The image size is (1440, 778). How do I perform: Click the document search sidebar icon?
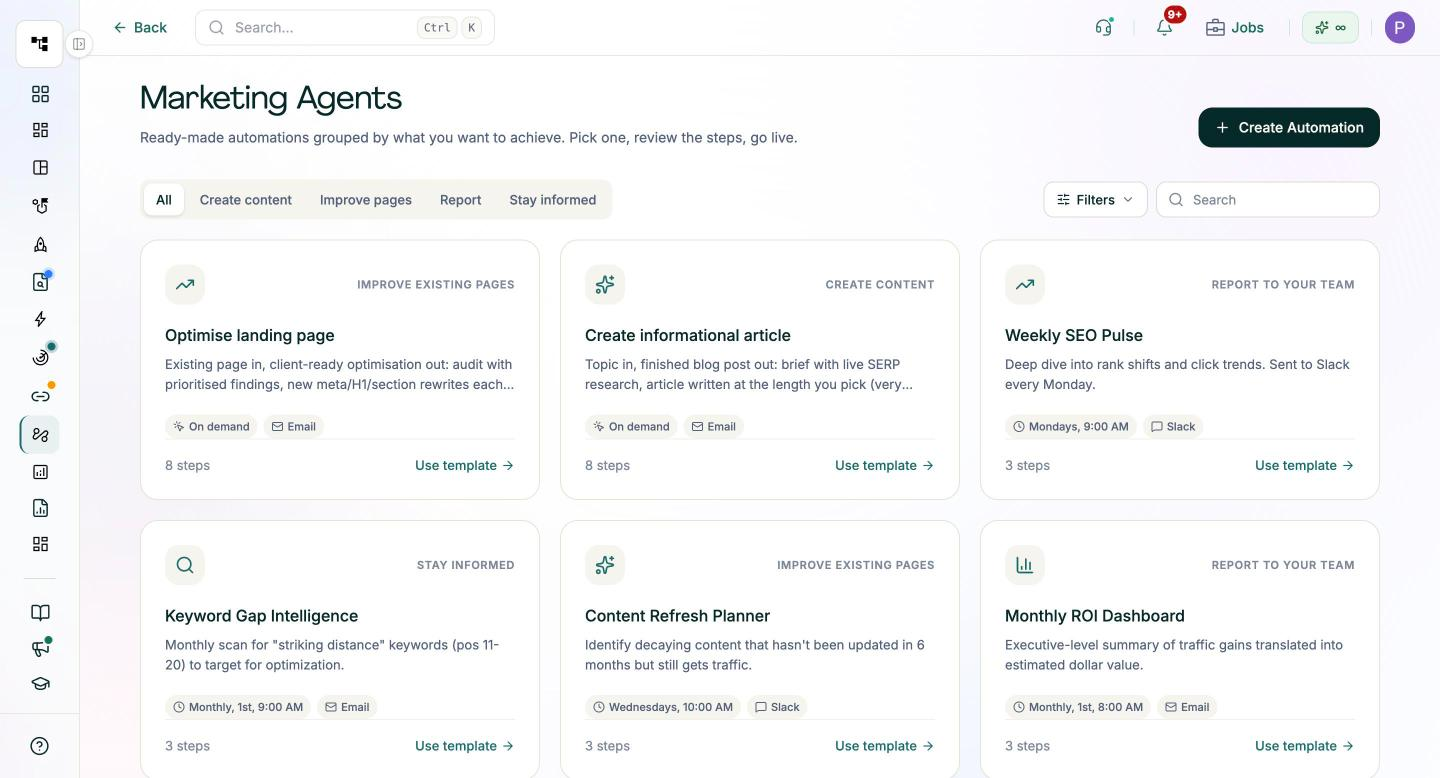coord(40,282)
